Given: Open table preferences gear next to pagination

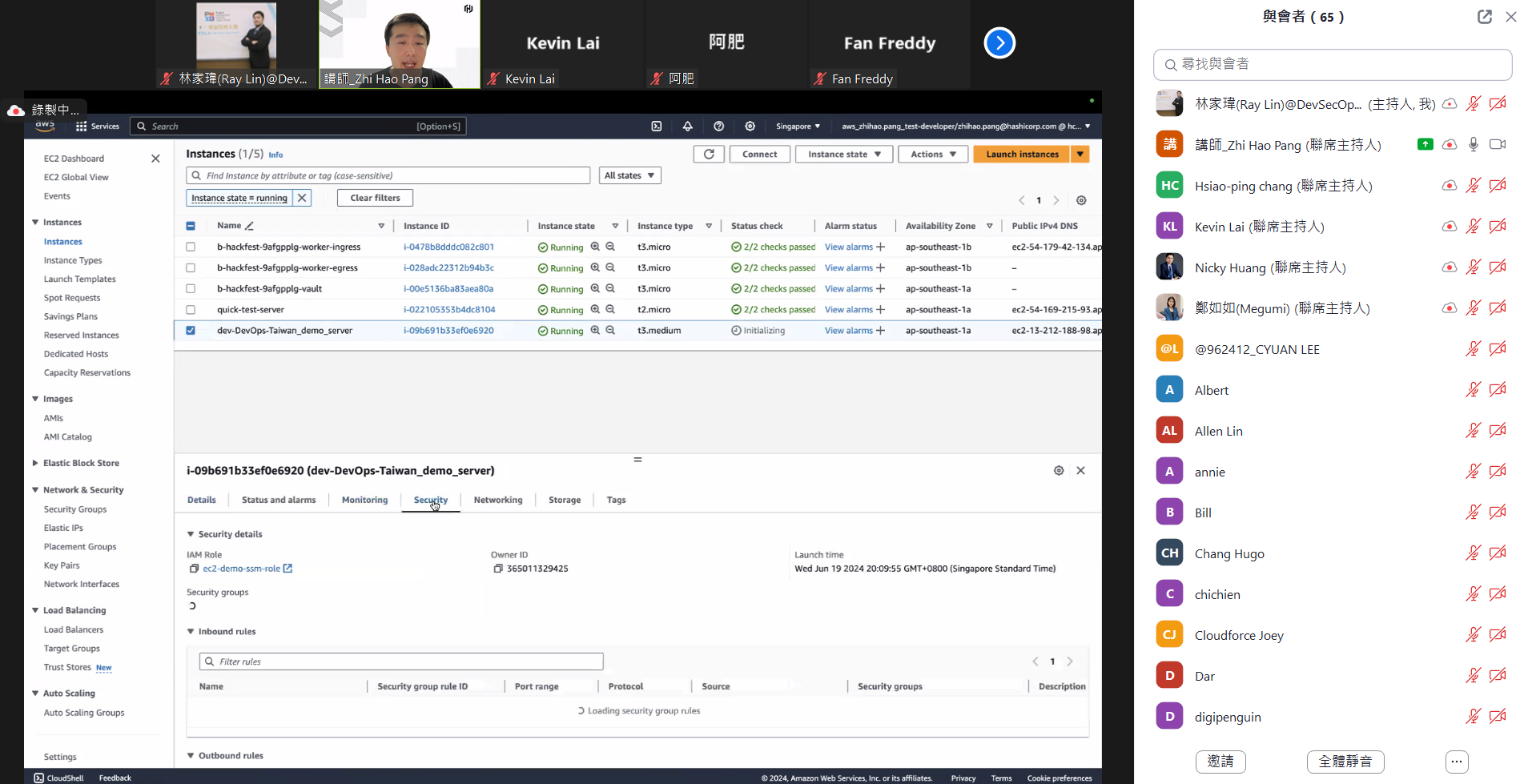Looking at the screenshot, I should 1081,200.
